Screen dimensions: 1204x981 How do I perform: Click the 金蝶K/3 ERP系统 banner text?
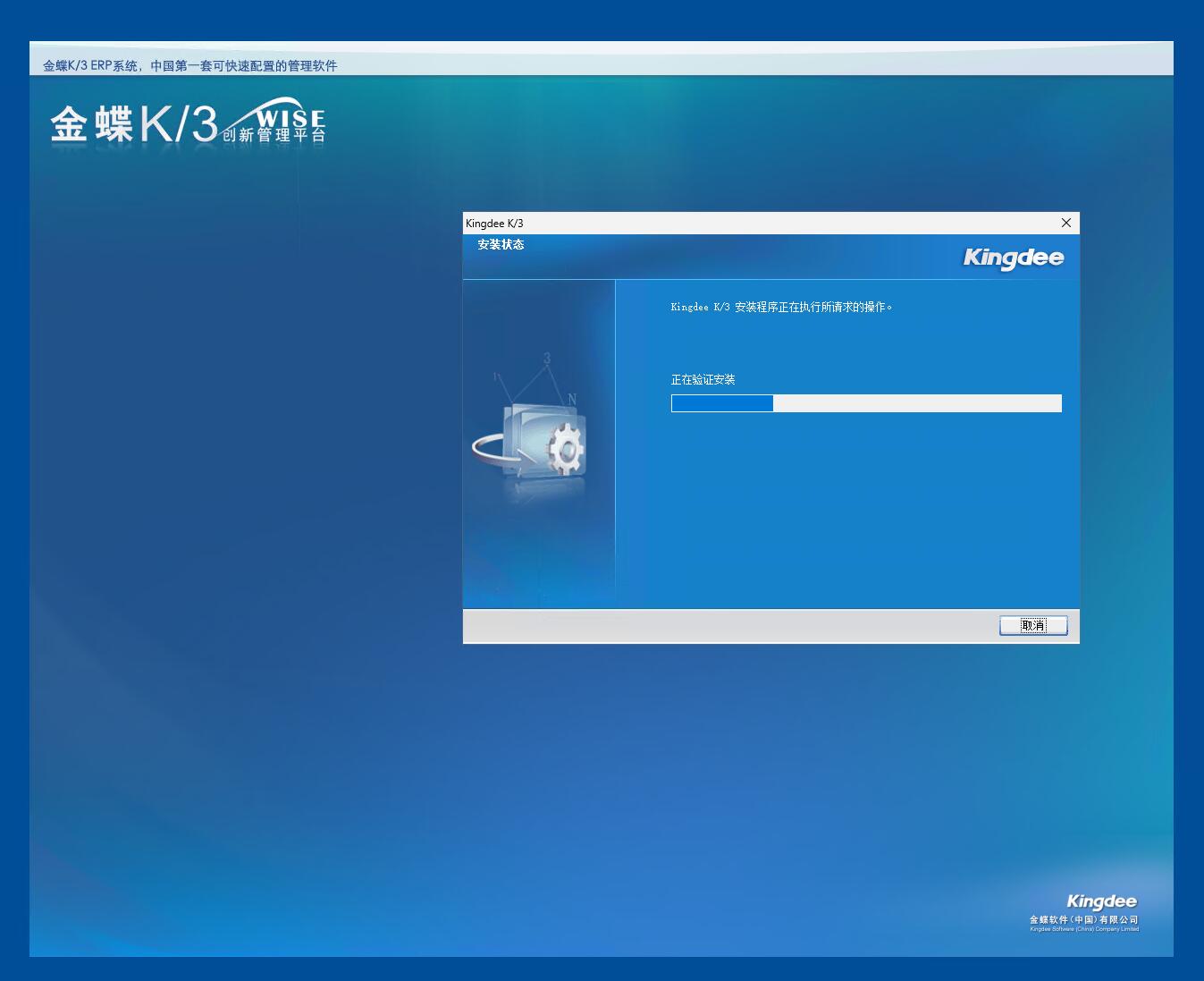tap(190, 65)
